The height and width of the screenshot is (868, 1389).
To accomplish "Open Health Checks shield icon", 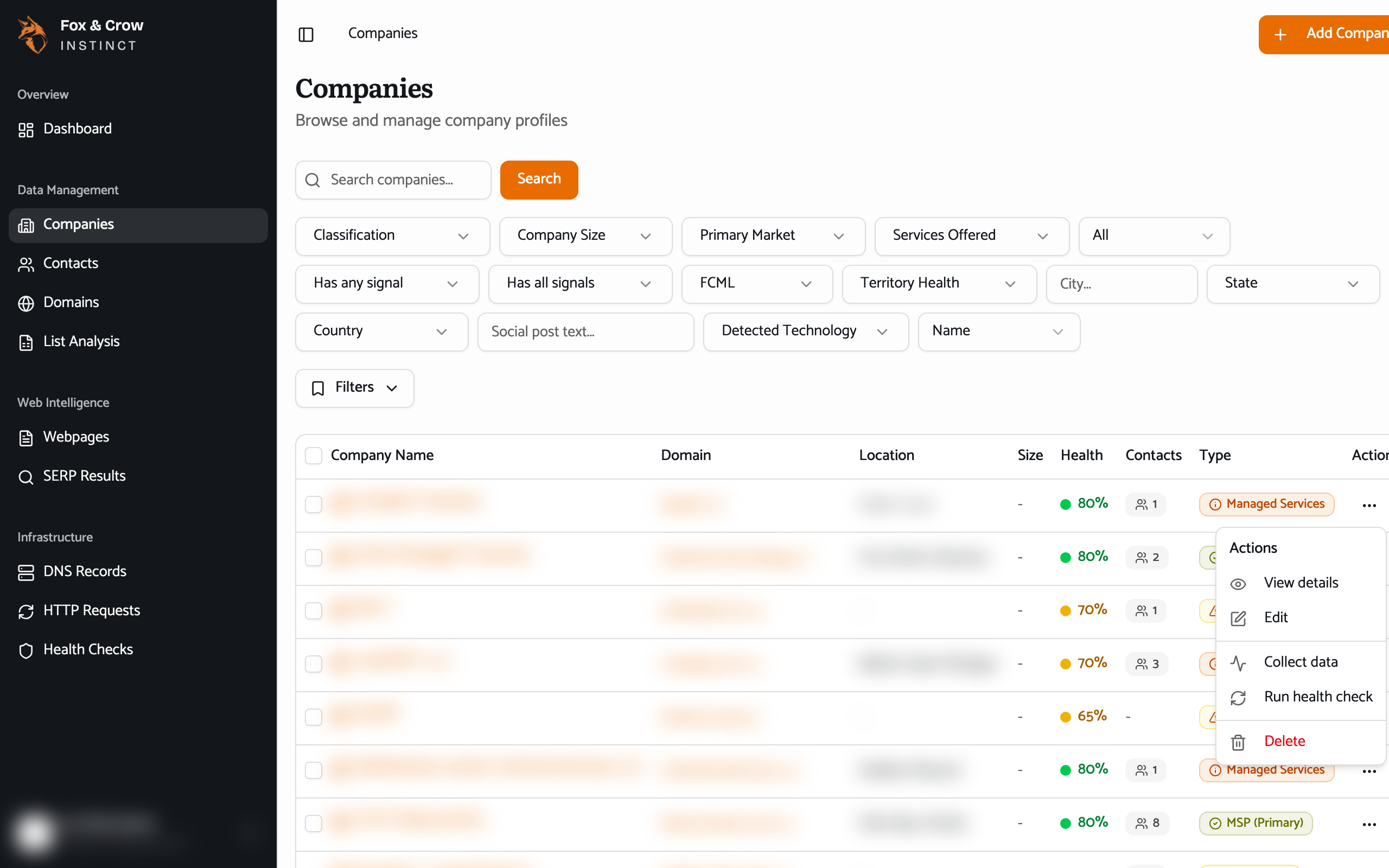I will (x=26, y=650).
